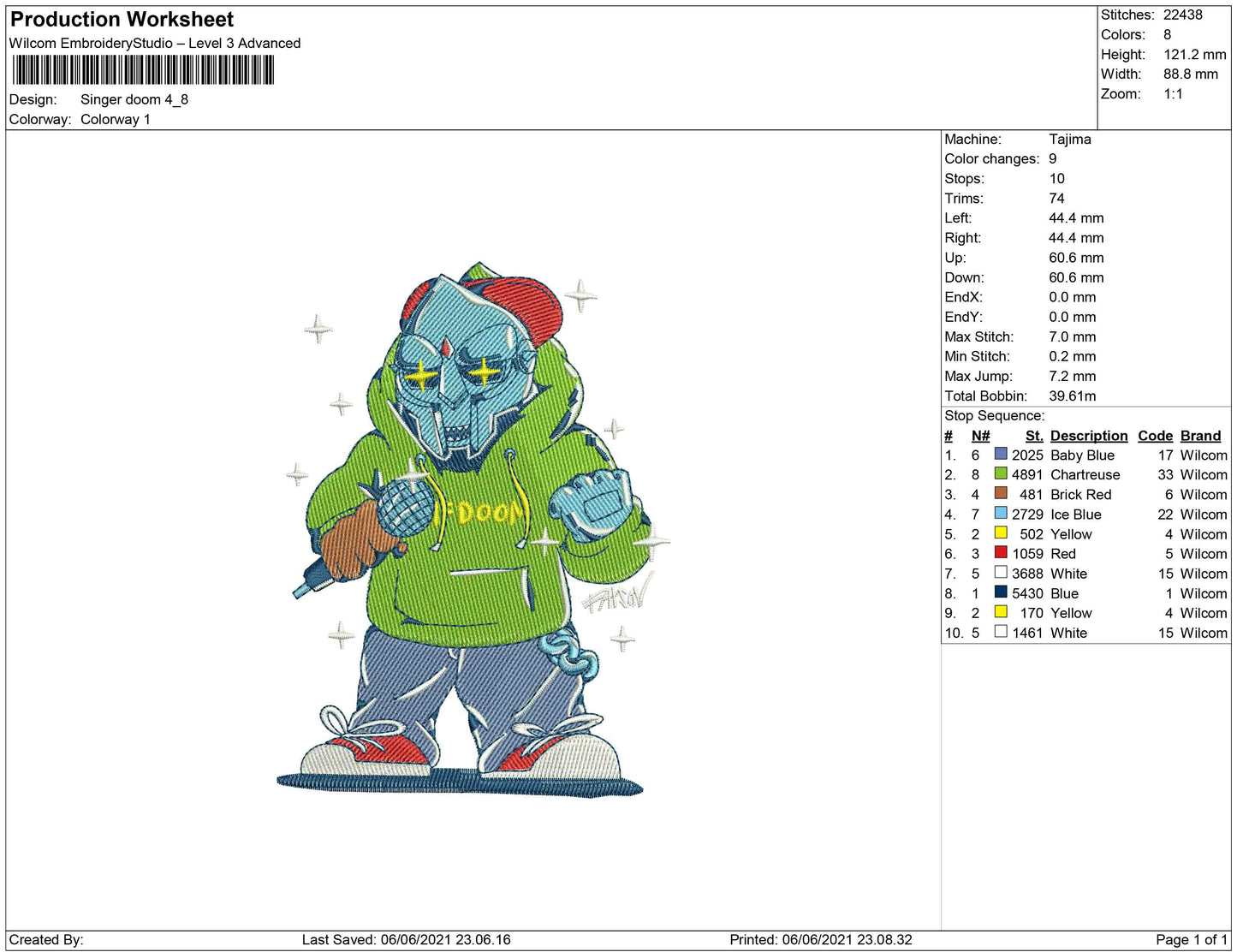The height and width of the screenshot is (952, 1237).
Task: Click the Height value "121.2 mm"
Action: (1195, 54)
